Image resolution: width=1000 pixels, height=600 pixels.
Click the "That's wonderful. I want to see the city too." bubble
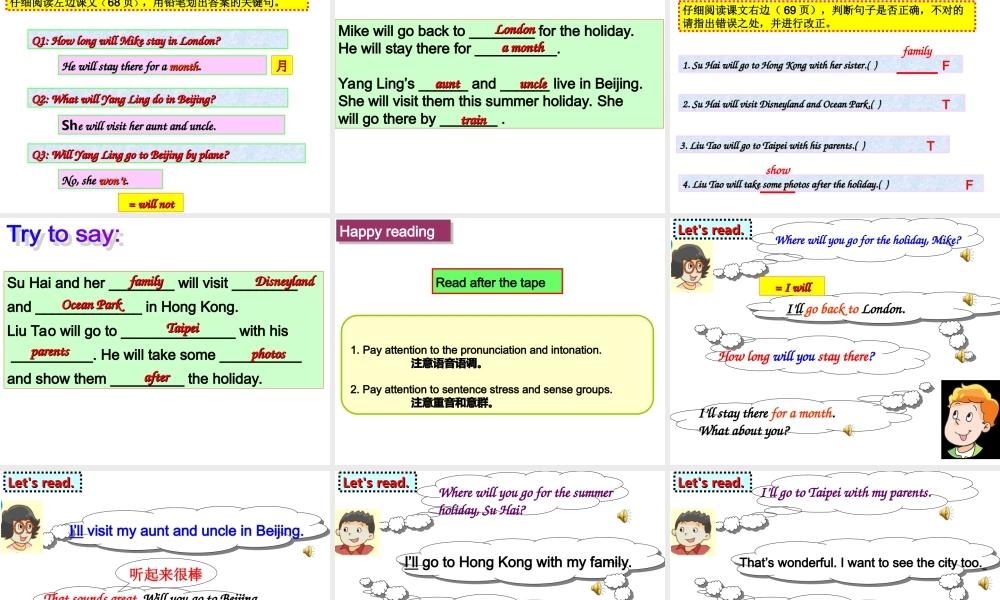click(862, 562)
